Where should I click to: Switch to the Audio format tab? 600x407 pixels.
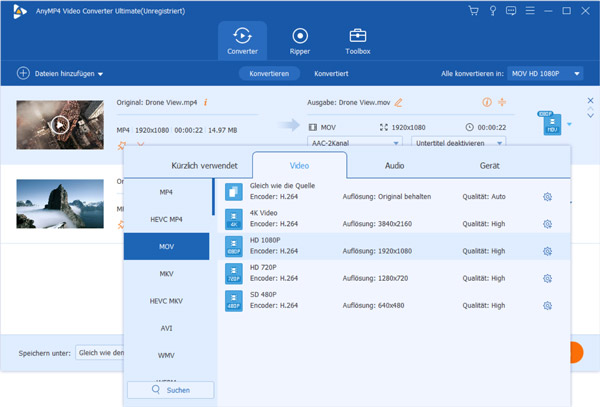(x=395, y=166)
